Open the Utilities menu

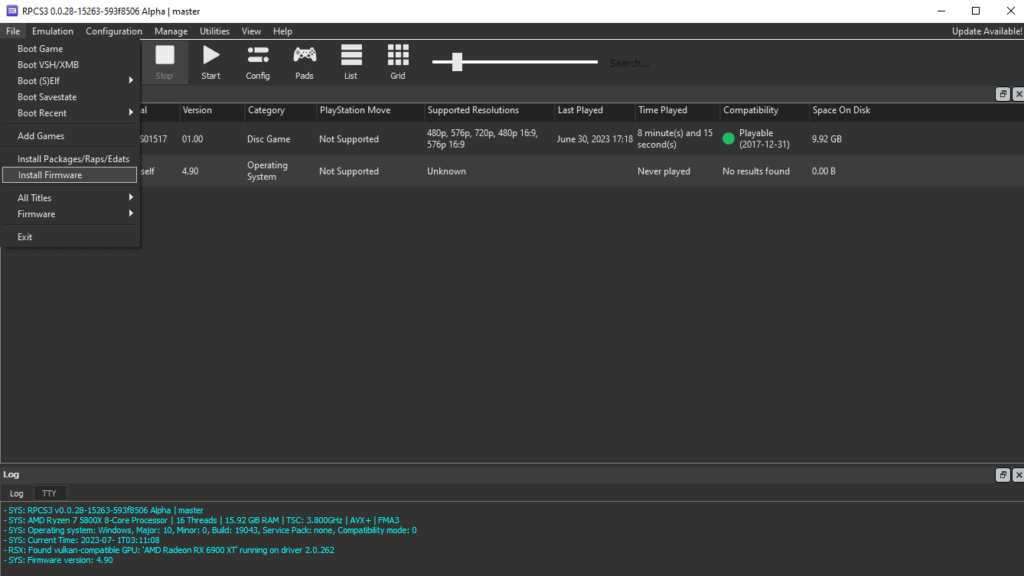click(214, 31)
